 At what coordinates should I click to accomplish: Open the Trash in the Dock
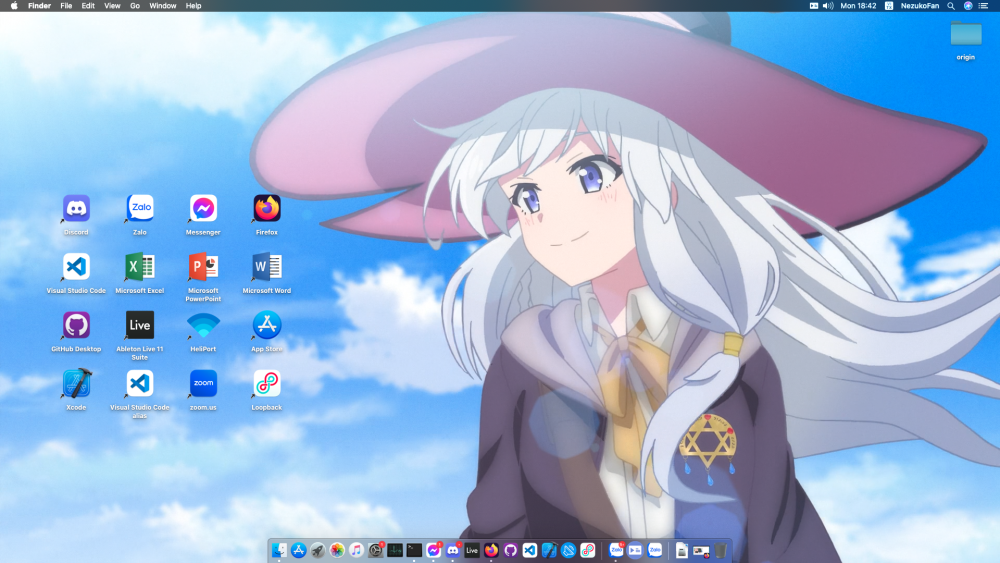pyautogui.click(x=720, y=550)
